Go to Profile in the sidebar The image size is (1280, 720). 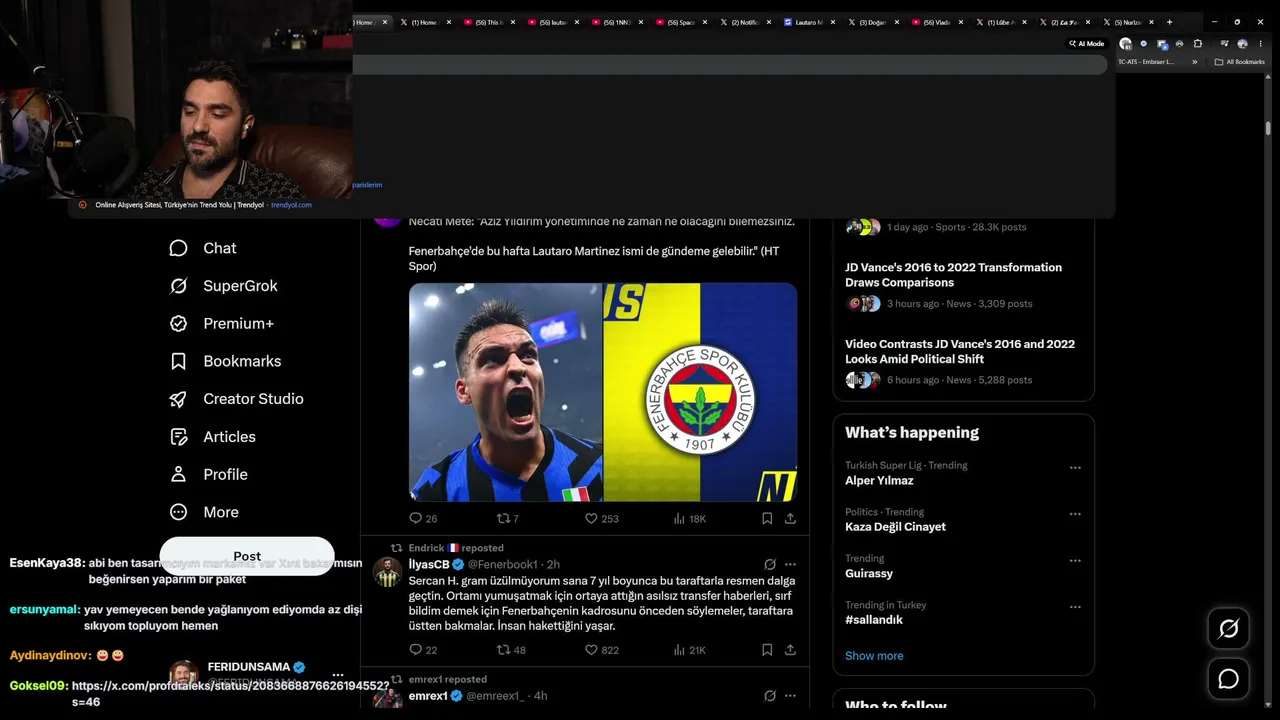tap(208, 474)
